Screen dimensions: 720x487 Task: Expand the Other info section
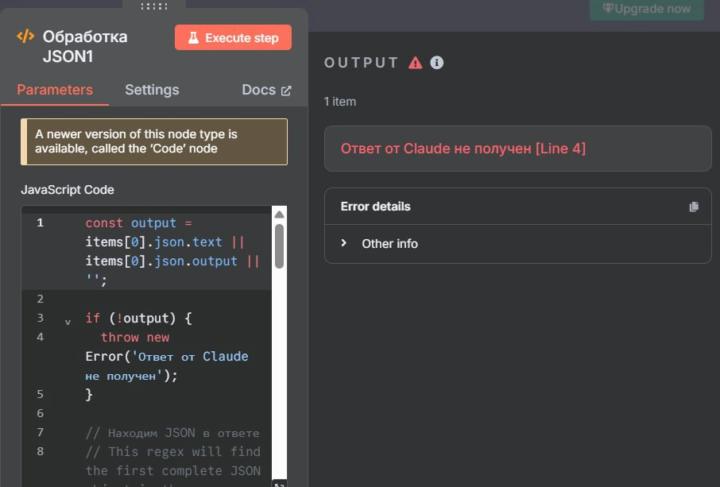(389, 244)
